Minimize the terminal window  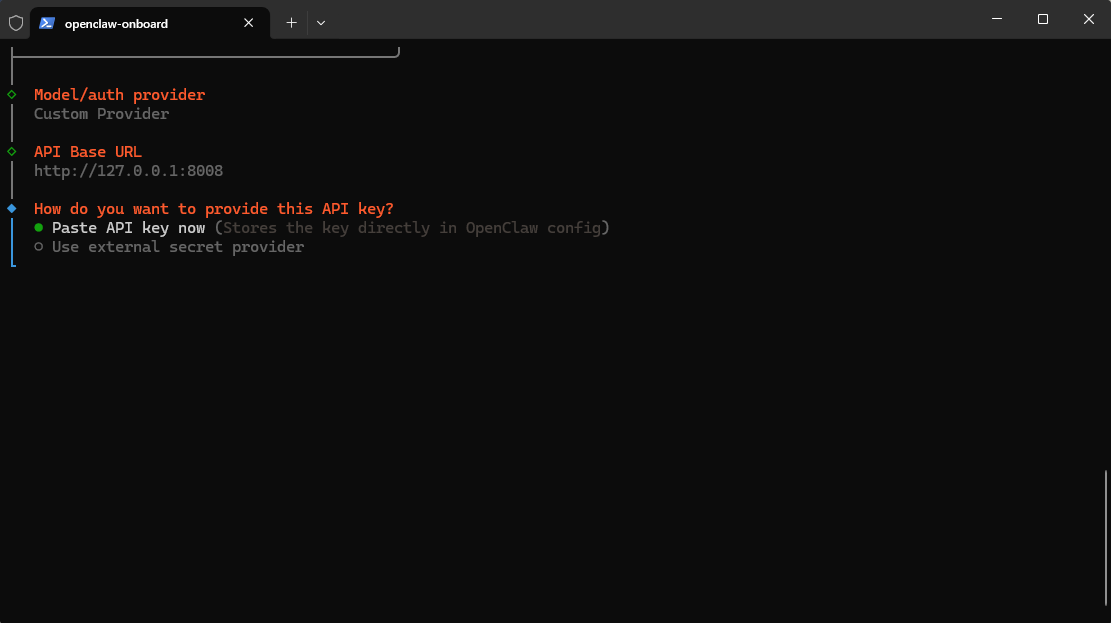pos(997,19)
